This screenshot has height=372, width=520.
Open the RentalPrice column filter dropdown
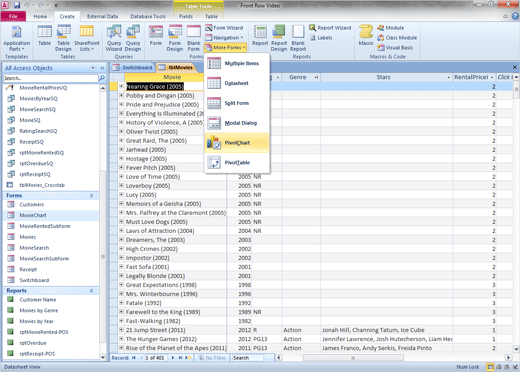pos(492,77)
